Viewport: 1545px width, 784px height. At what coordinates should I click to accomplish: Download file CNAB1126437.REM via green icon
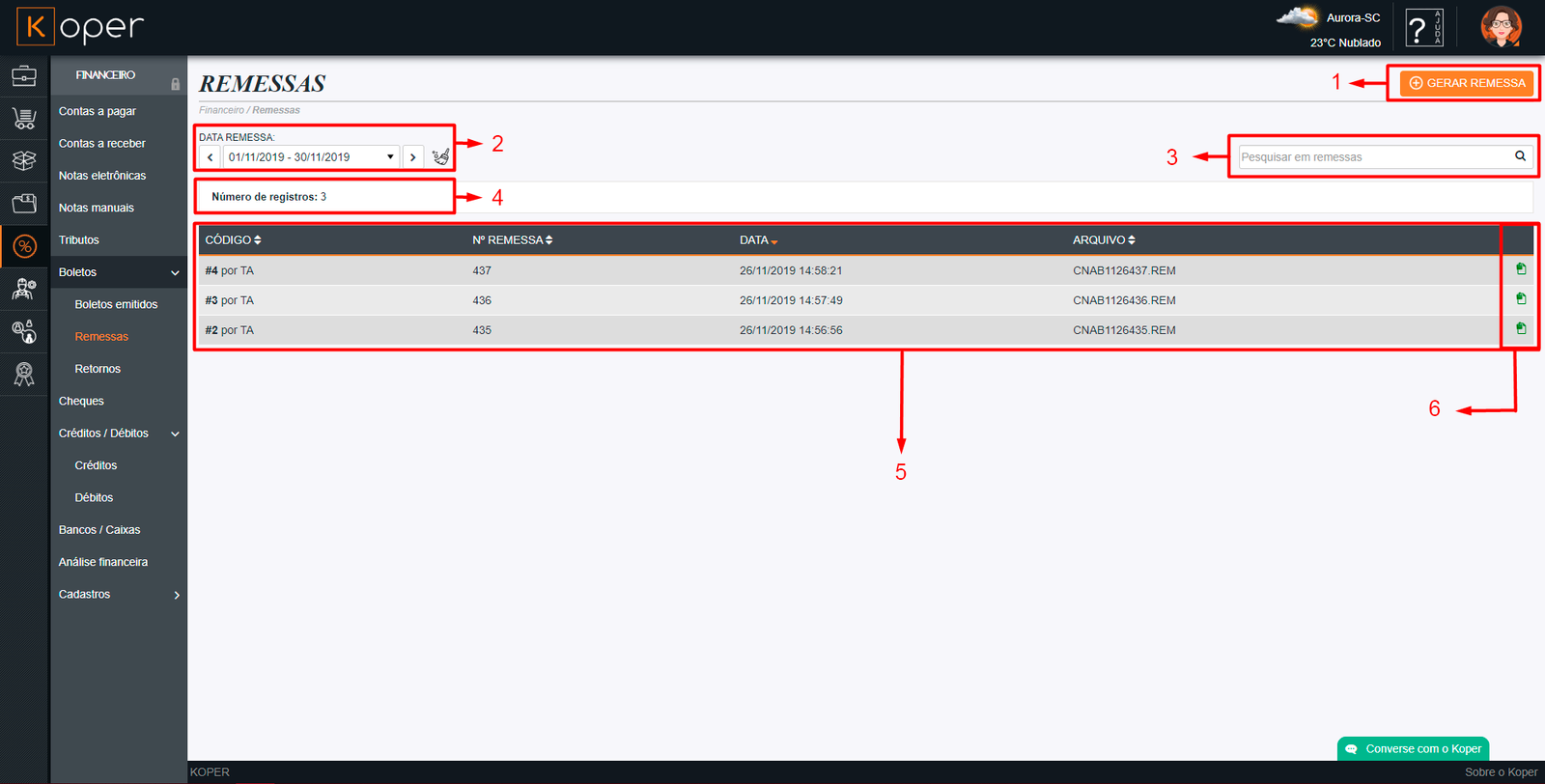pos(1521,269)
